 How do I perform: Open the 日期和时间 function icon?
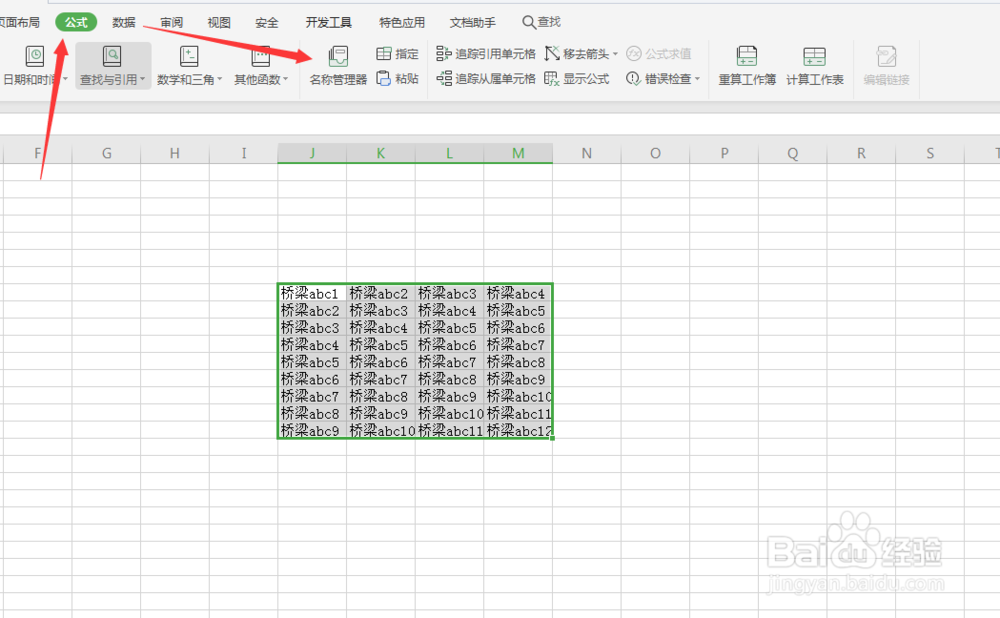click(34, 57)
